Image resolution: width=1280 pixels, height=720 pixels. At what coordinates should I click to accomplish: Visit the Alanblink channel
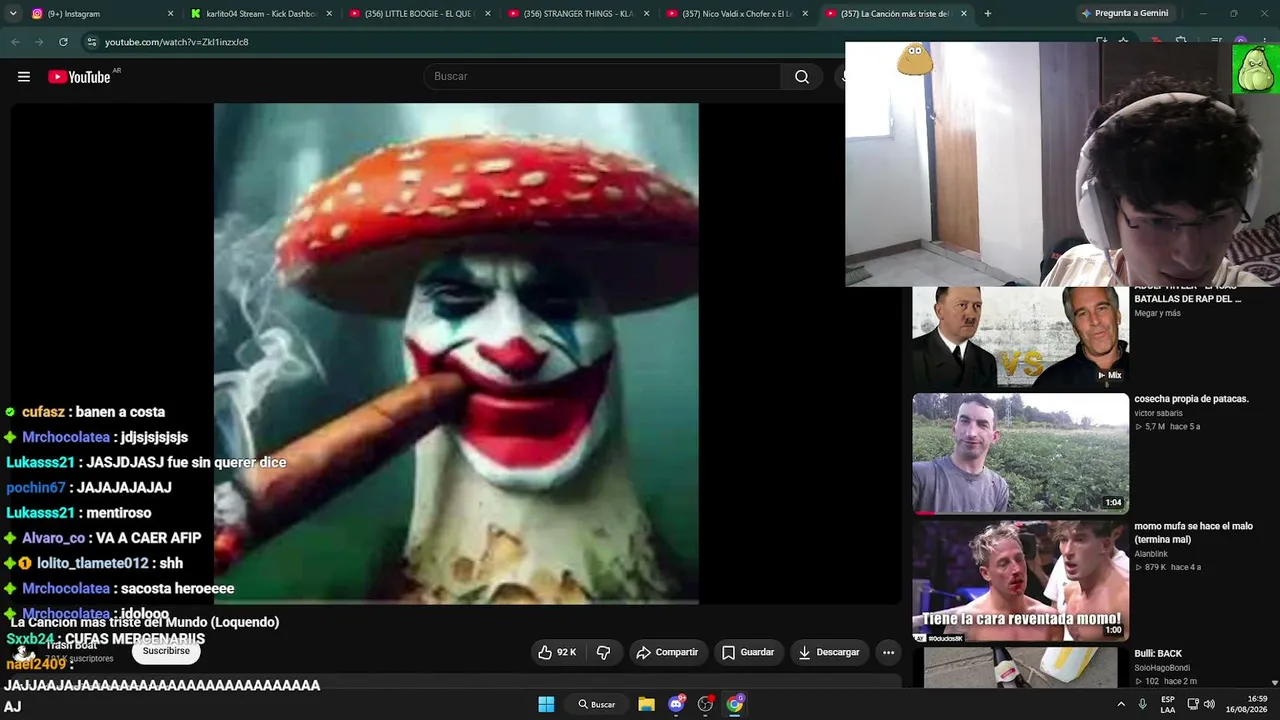click(1151, 554)
